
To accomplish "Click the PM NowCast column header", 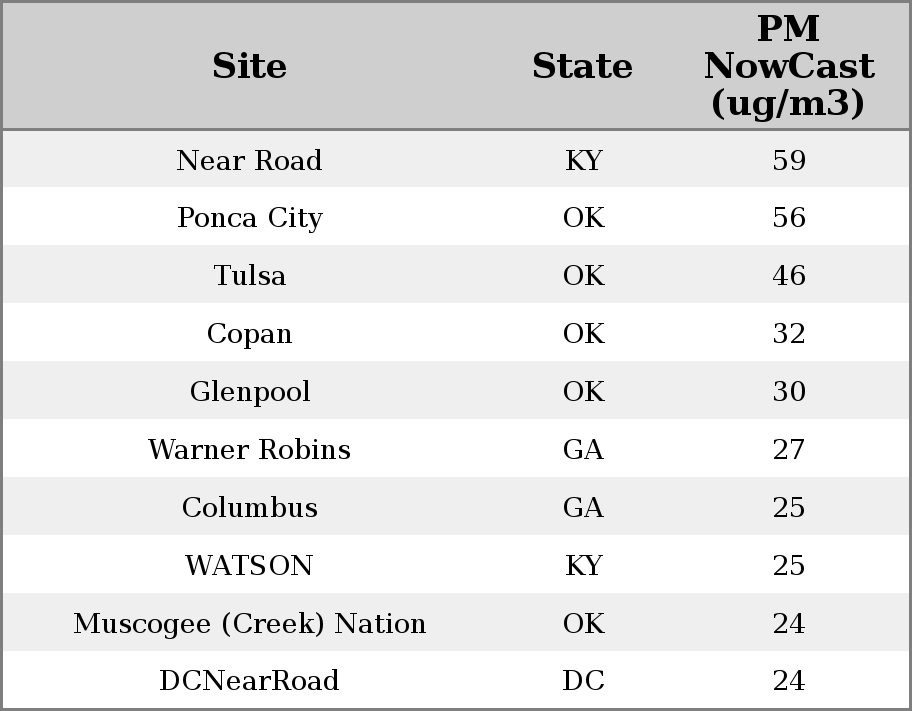I will pos(788,66).
